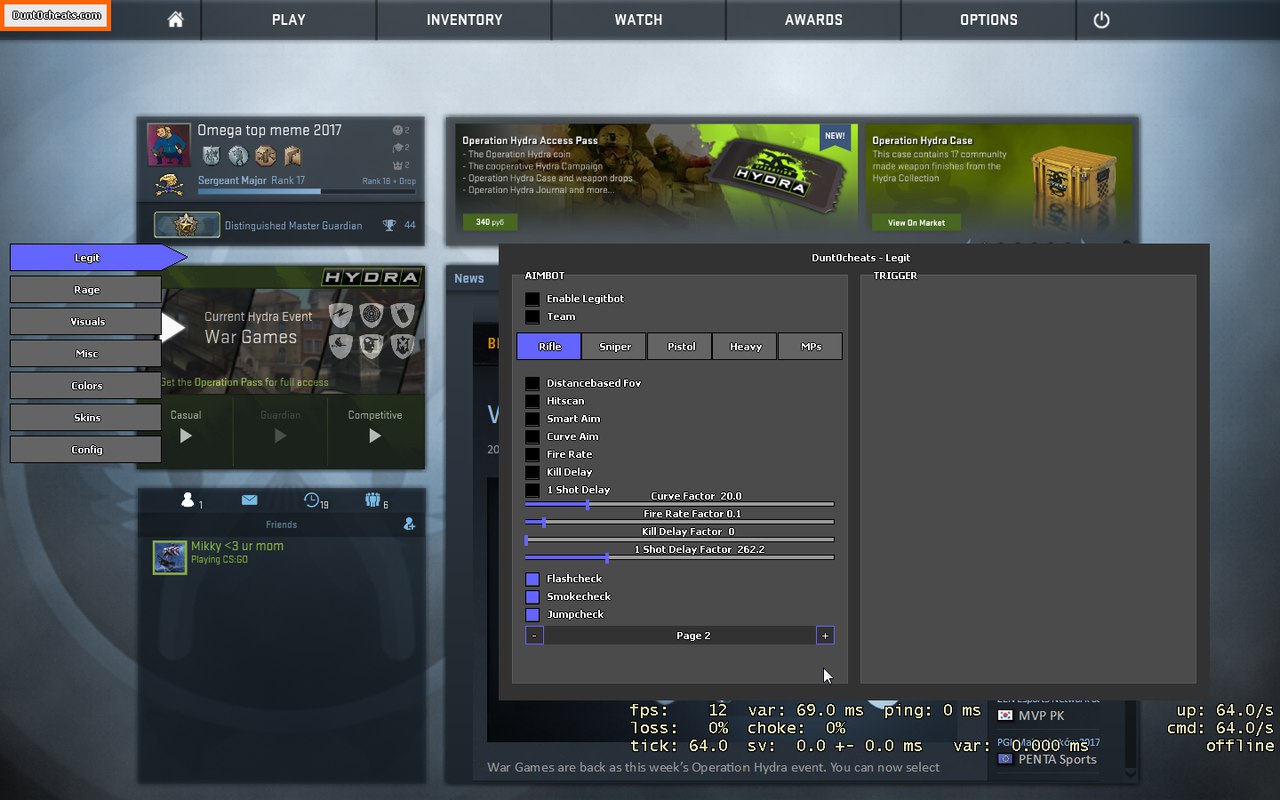The height and width of the screenshot is (800, 1280).
Task: Click the power quit icon
Action: click(1101, 20)
